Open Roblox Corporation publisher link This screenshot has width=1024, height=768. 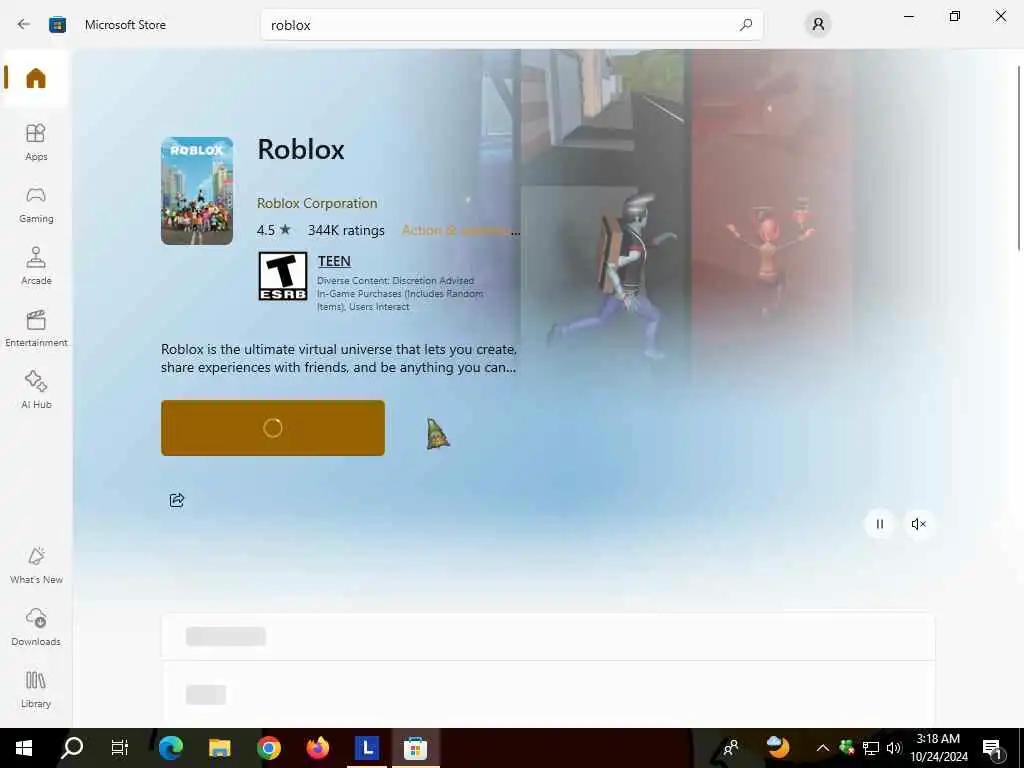pyautogui.click(x=317, y=203)
